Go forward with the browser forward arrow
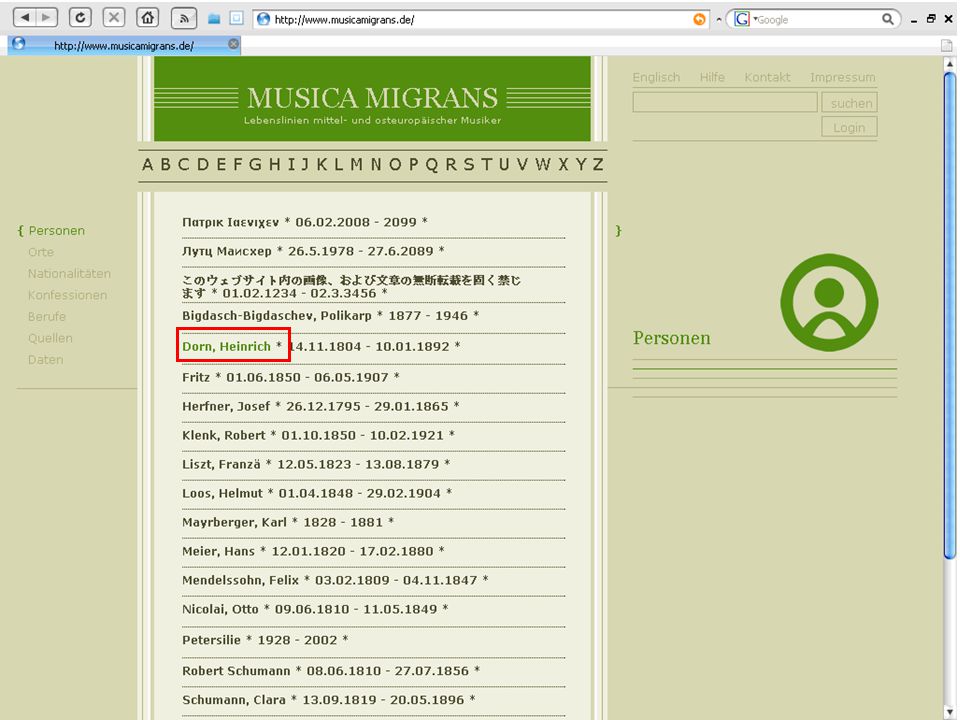This screenshot has height=720, width=960. click(47, 17)
